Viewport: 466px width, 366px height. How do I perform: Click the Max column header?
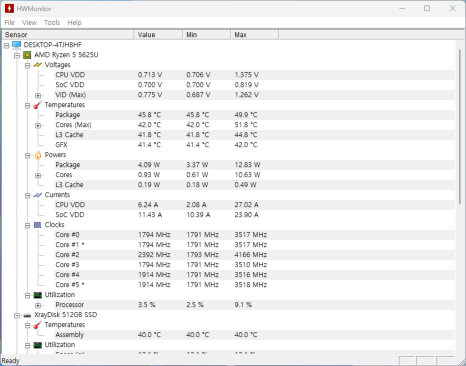(x=254, y=35)
